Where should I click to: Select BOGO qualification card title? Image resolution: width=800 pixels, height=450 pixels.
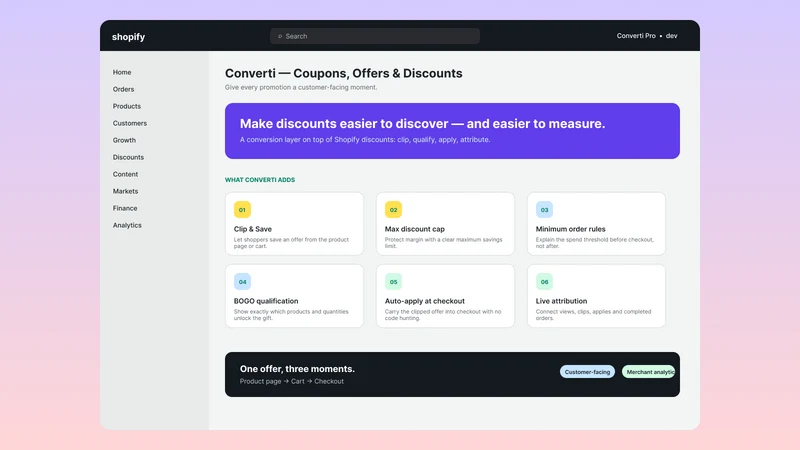(x=266, y=301)
